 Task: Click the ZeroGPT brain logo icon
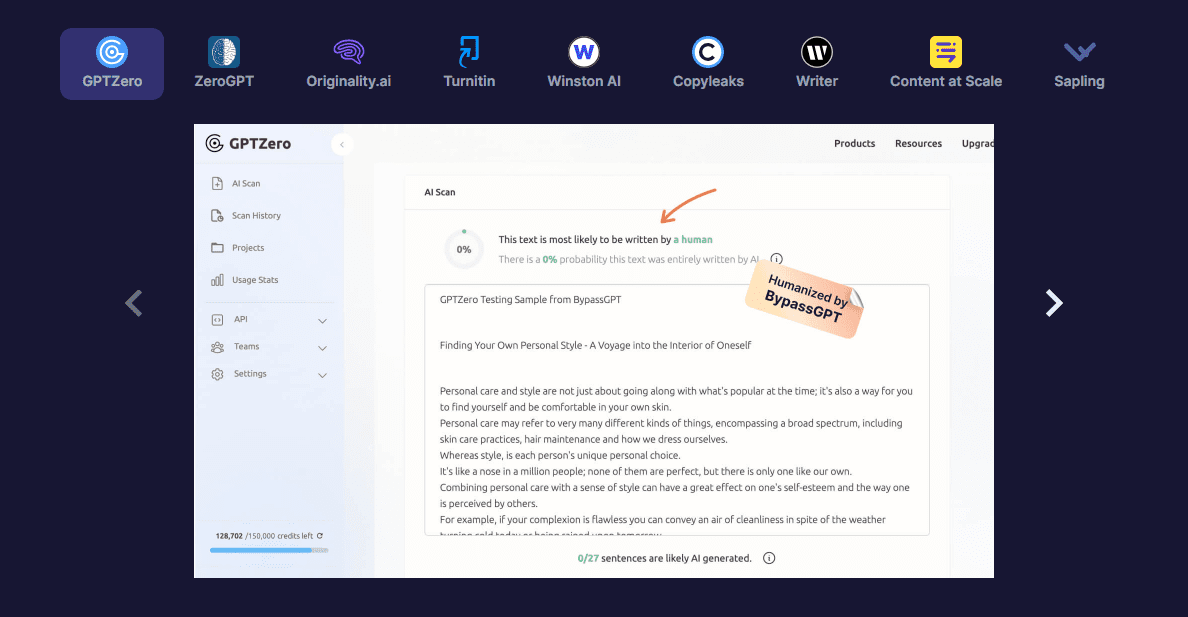224,52
